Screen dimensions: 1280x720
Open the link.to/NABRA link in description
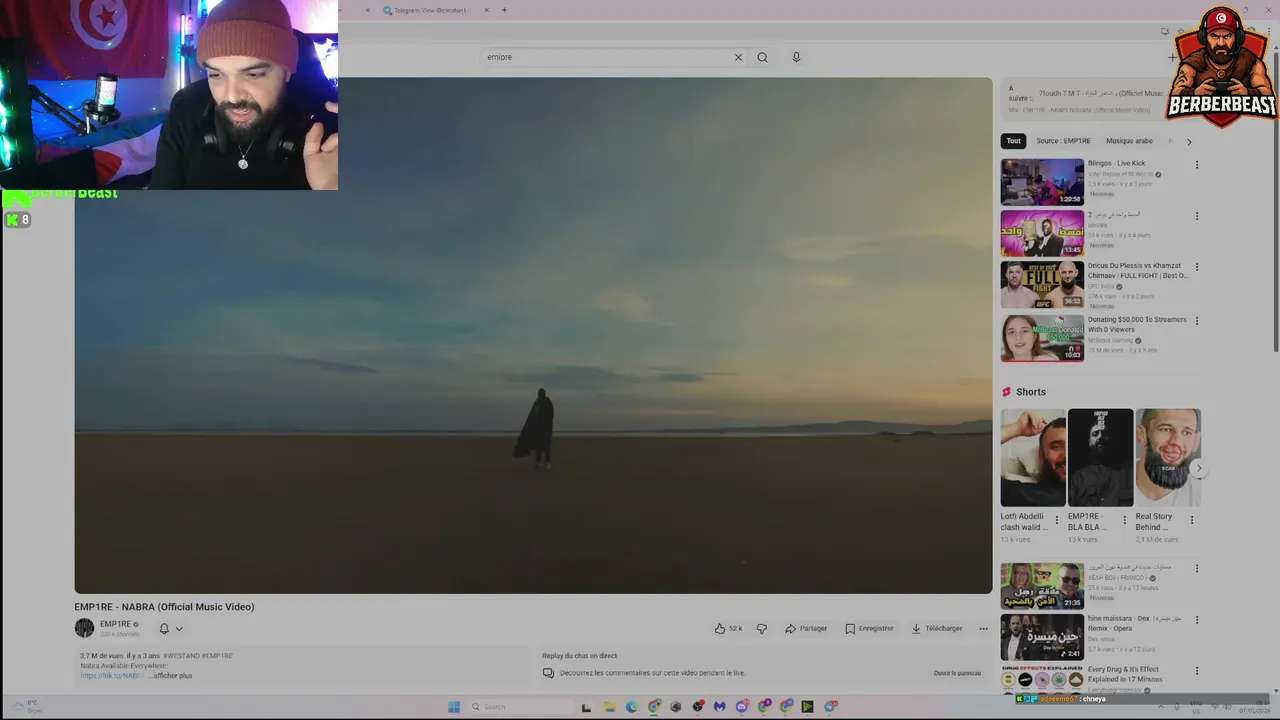(112, 676)
